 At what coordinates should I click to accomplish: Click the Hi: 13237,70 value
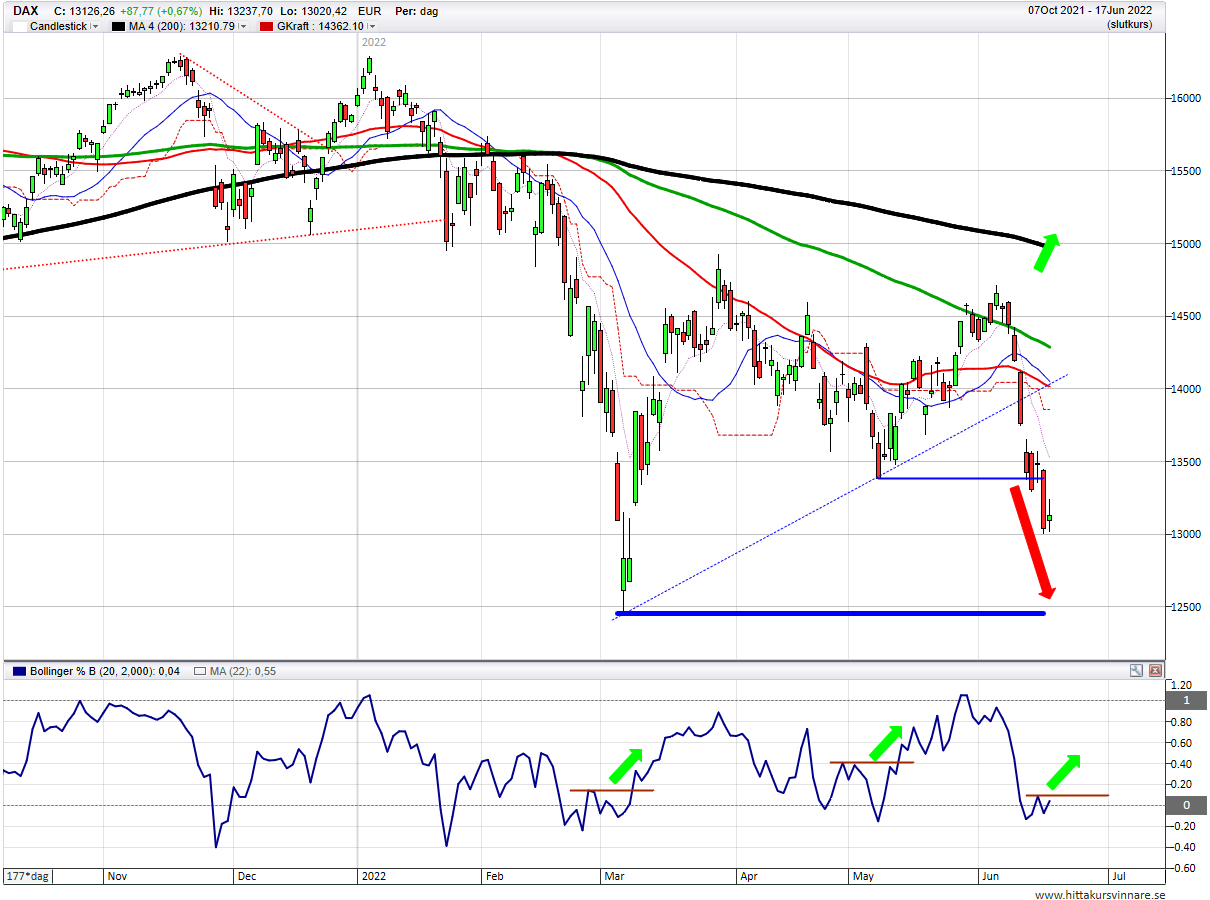[240, 11]
